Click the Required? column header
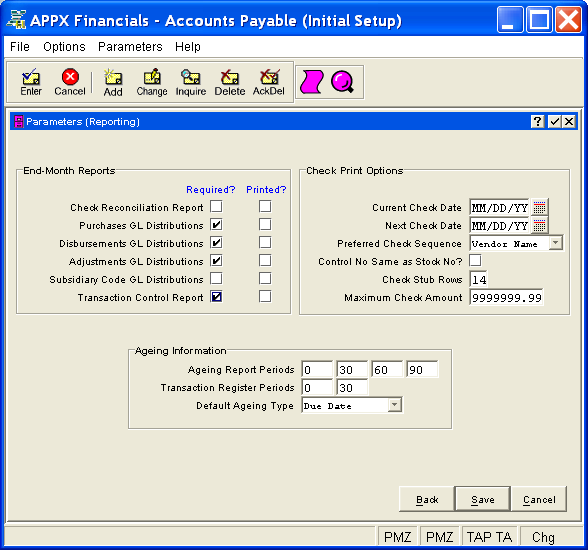This screenshot has height=550, width=588. [211, 190]
